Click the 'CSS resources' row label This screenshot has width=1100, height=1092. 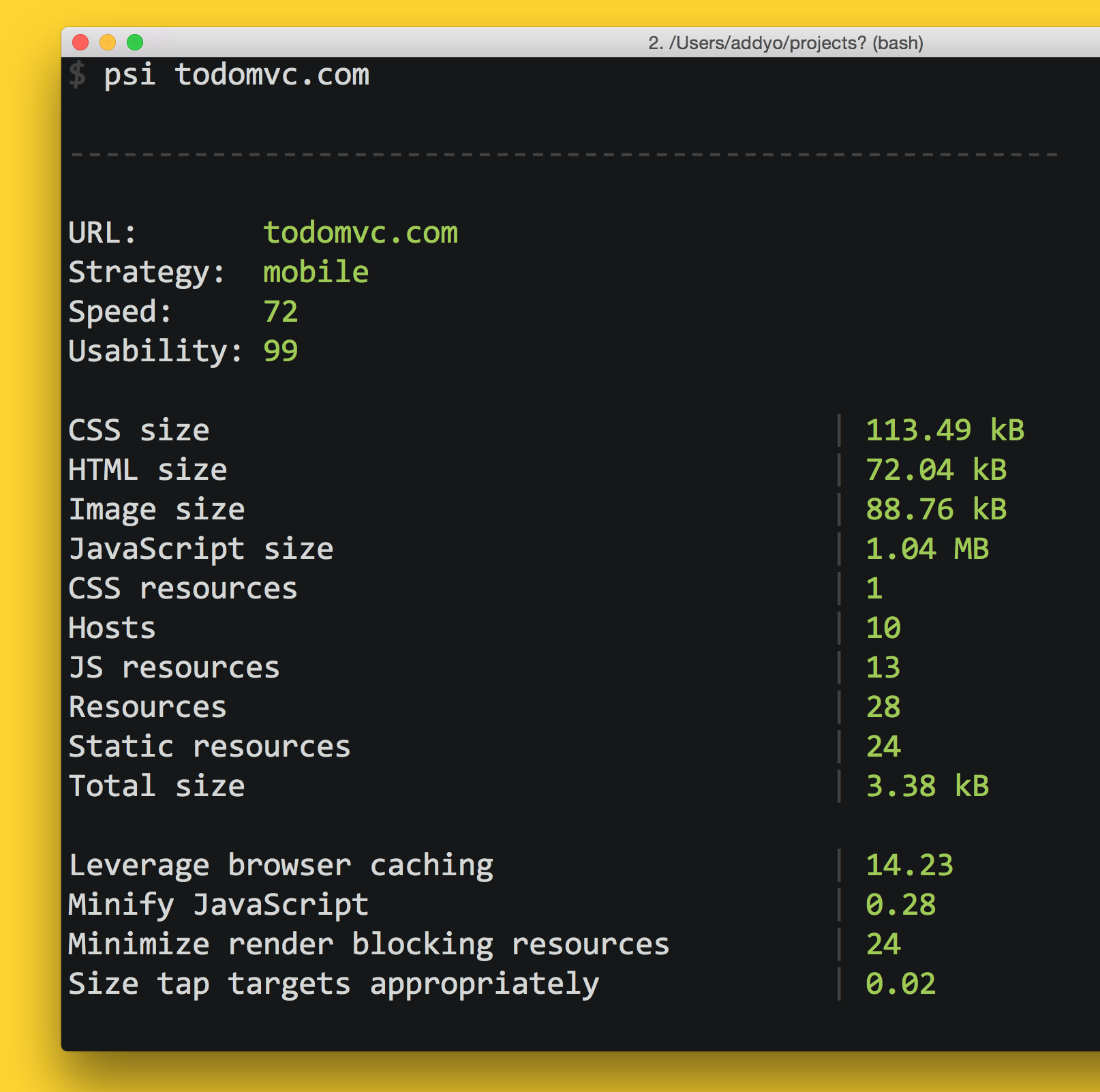click(x=183, y=589)
